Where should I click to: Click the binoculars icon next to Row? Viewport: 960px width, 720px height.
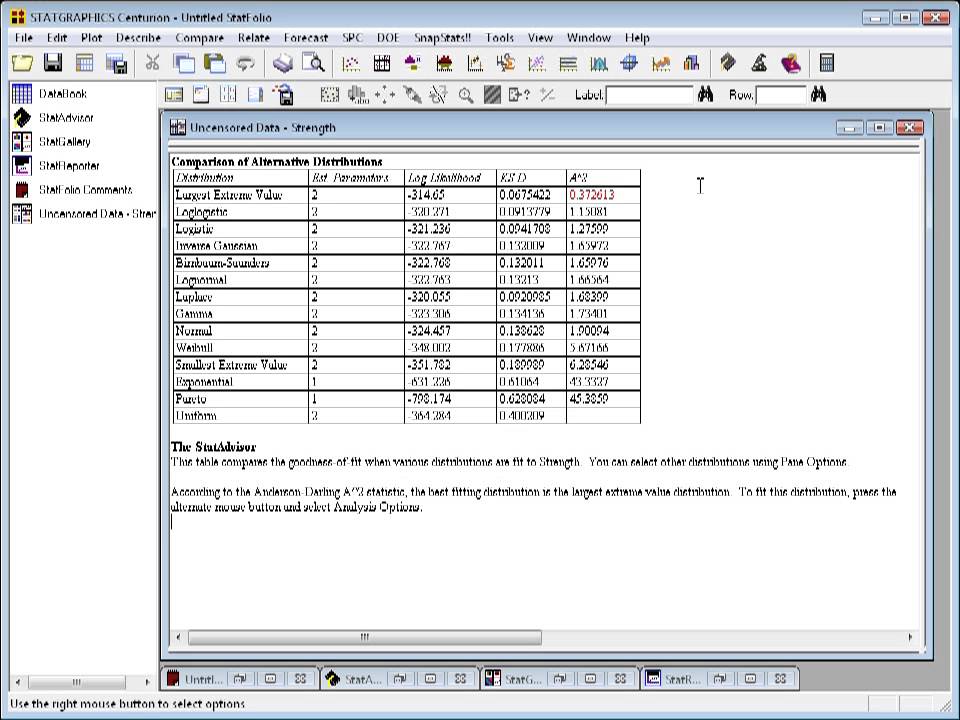[x=819, y=94]
